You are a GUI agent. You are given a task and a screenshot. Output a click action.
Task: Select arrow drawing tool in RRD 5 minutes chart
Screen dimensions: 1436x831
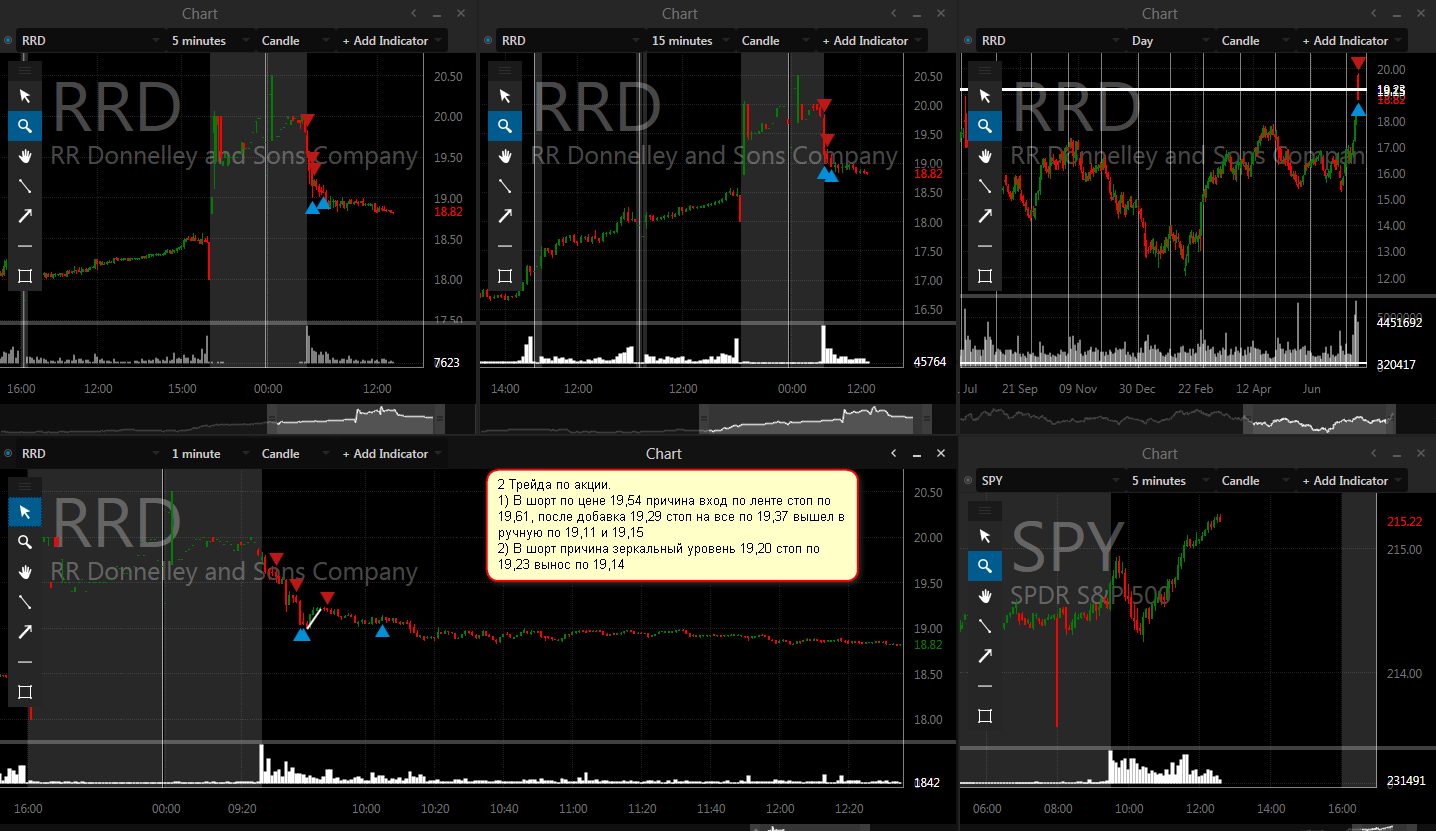click(25, 216)
